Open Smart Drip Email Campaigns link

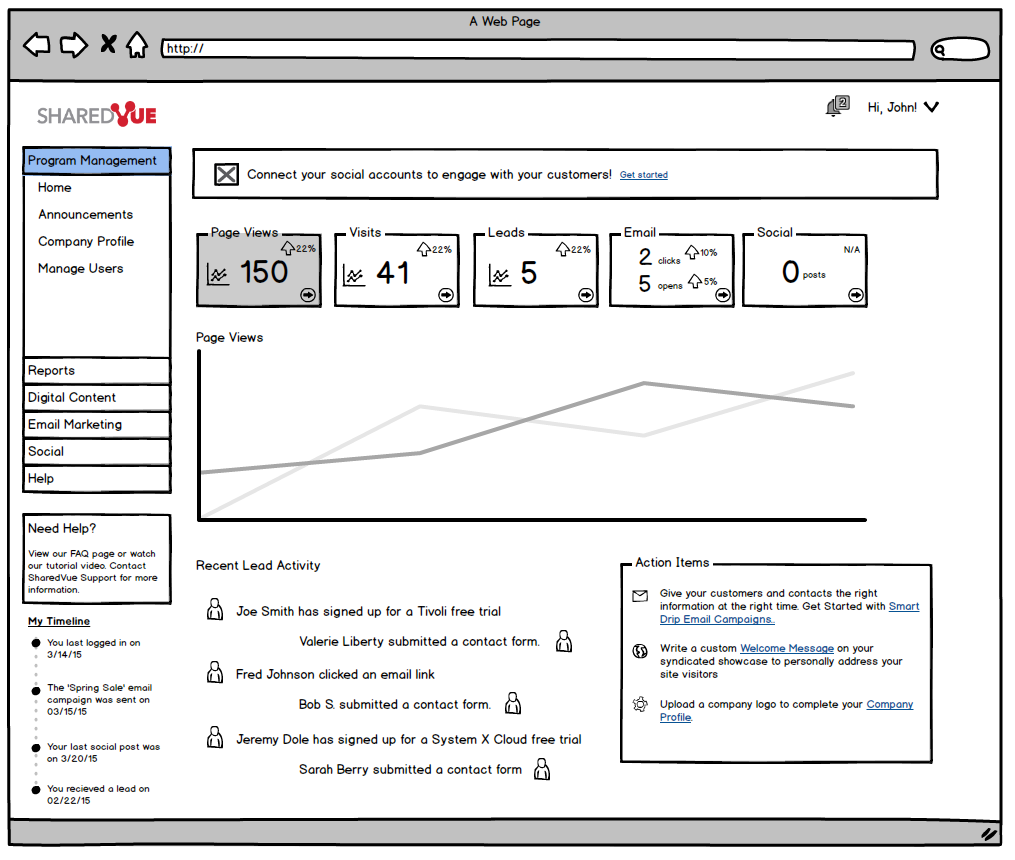tap(789, 613)
